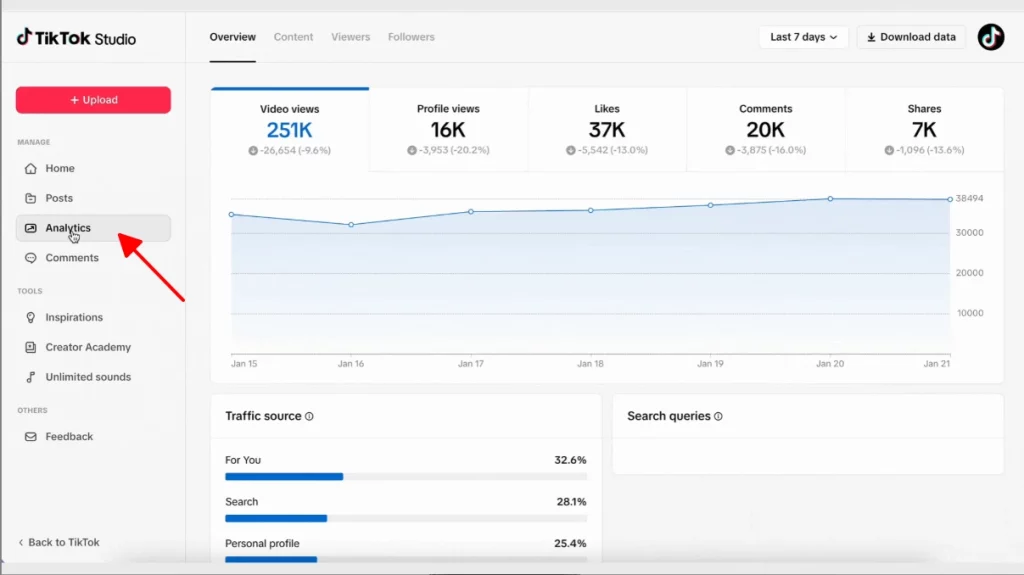Open the TikTok profile avatar icon
This screenshot has width=1024, height=575.
click(990, 37)
